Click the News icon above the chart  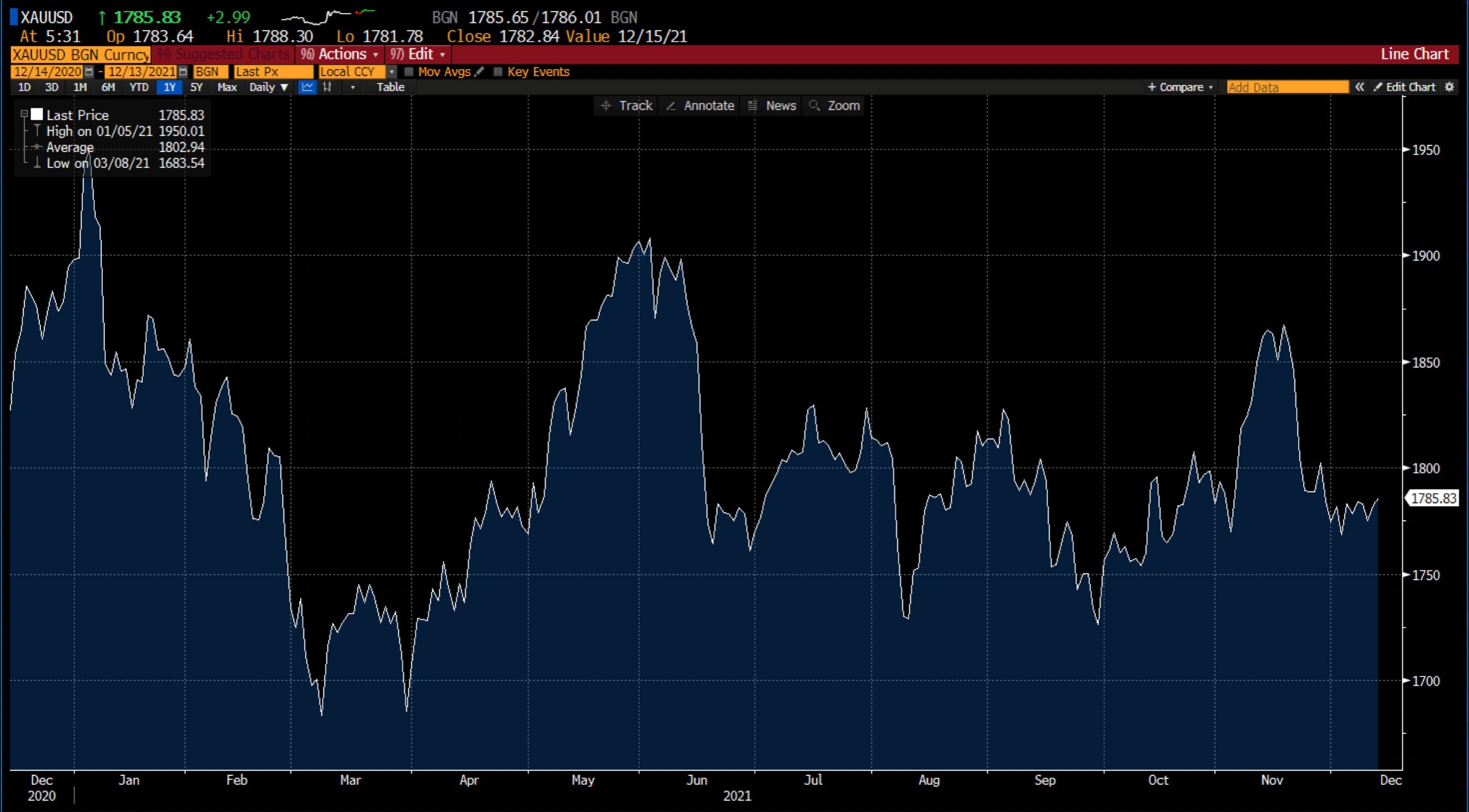[x=771, y=105]
